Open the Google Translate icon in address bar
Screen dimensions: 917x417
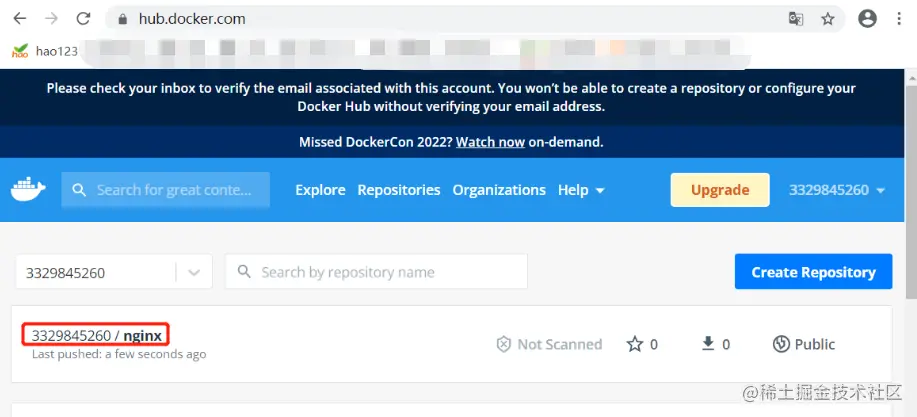point(795,19)
